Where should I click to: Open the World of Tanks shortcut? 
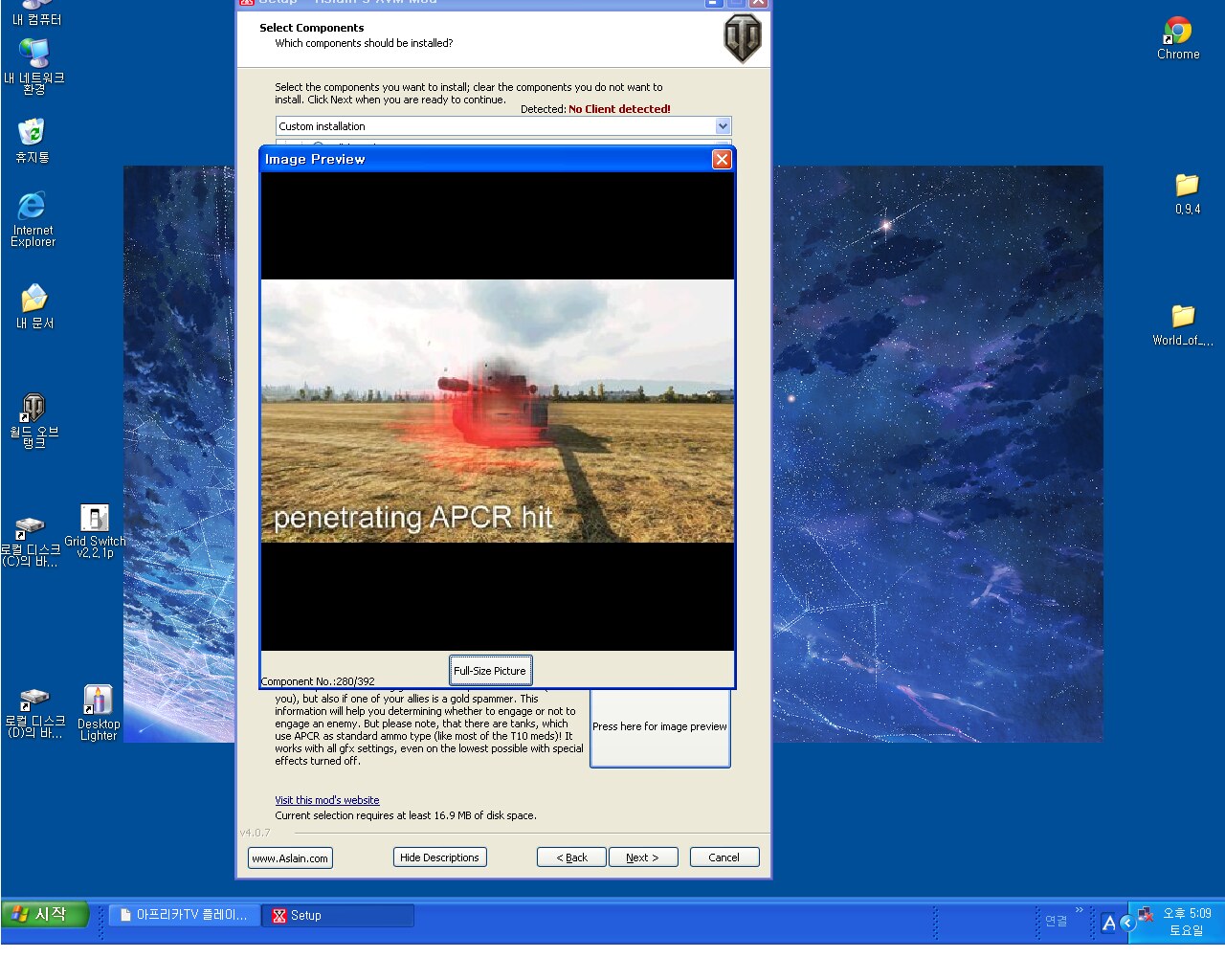tap(33, 410)
